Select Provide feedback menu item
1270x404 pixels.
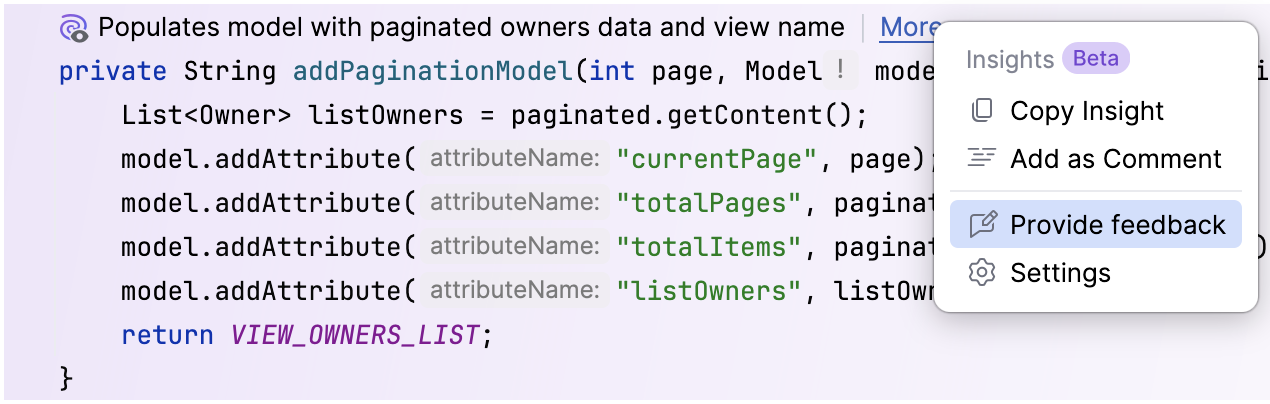coord(1096,224)
